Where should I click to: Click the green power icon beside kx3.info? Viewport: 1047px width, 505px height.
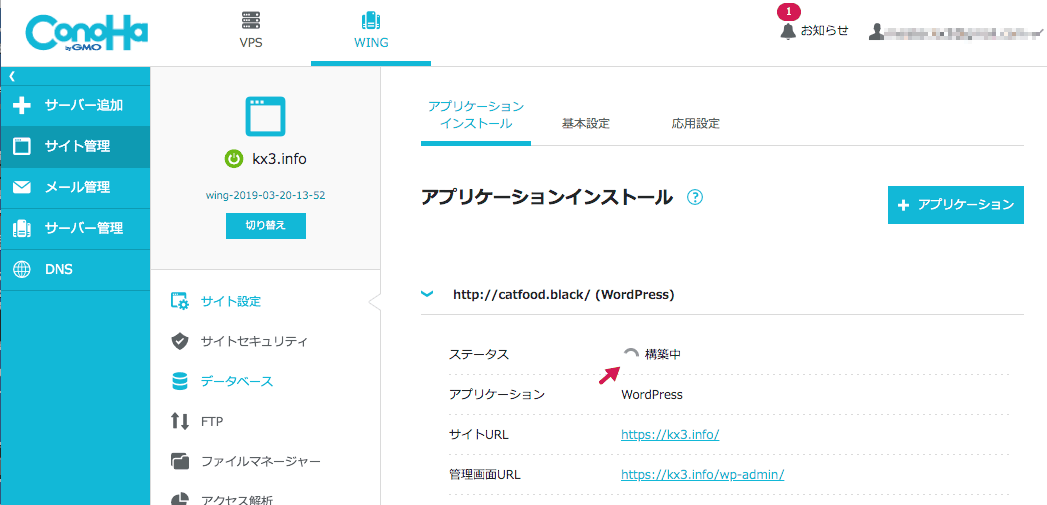coord(233,159)
